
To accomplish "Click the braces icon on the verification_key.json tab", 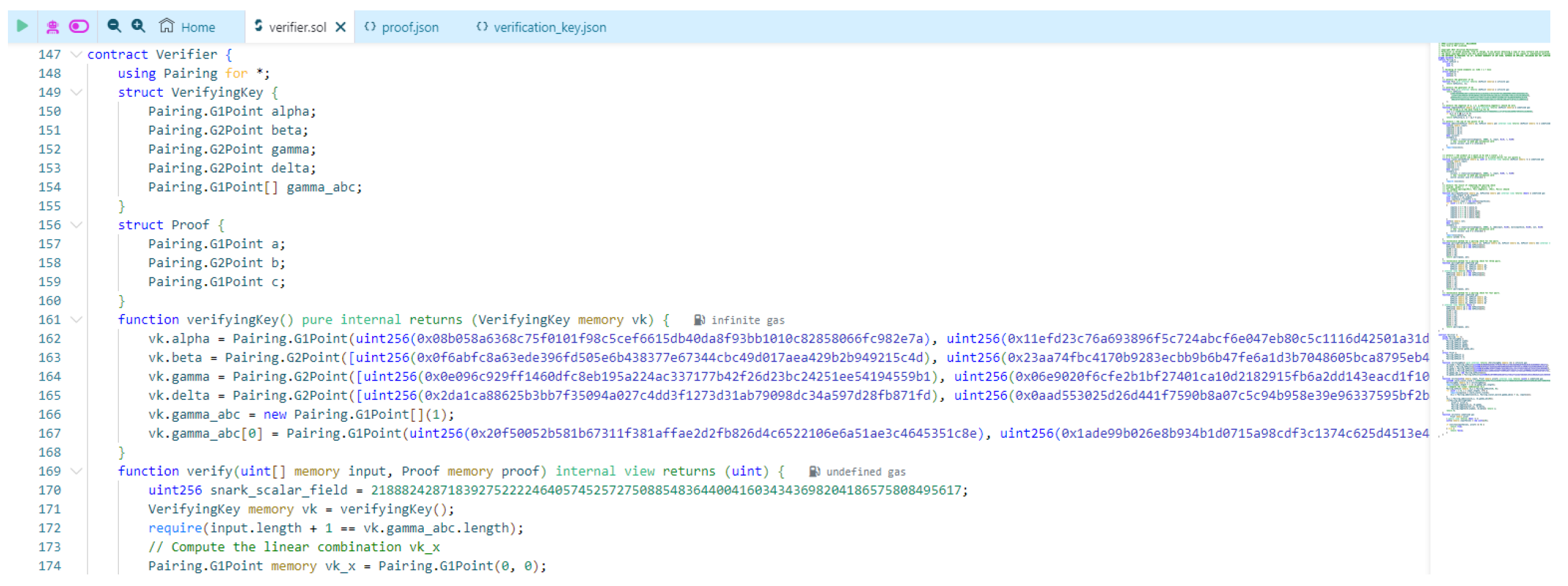I will (x=482, y=26).
